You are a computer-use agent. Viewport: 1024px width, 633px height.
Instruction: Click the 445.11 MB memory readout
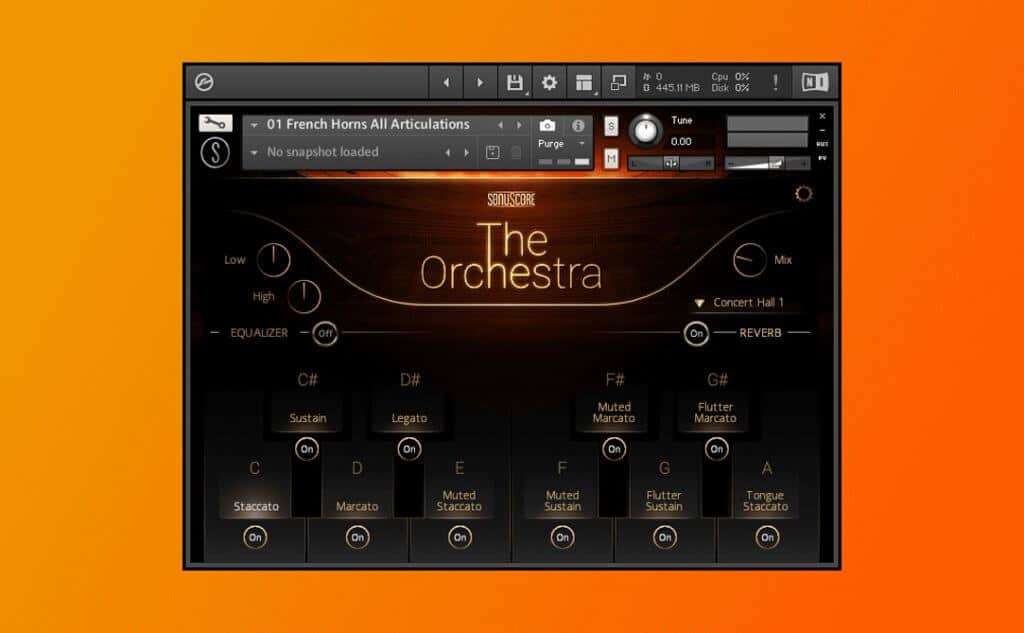point(677,88)
